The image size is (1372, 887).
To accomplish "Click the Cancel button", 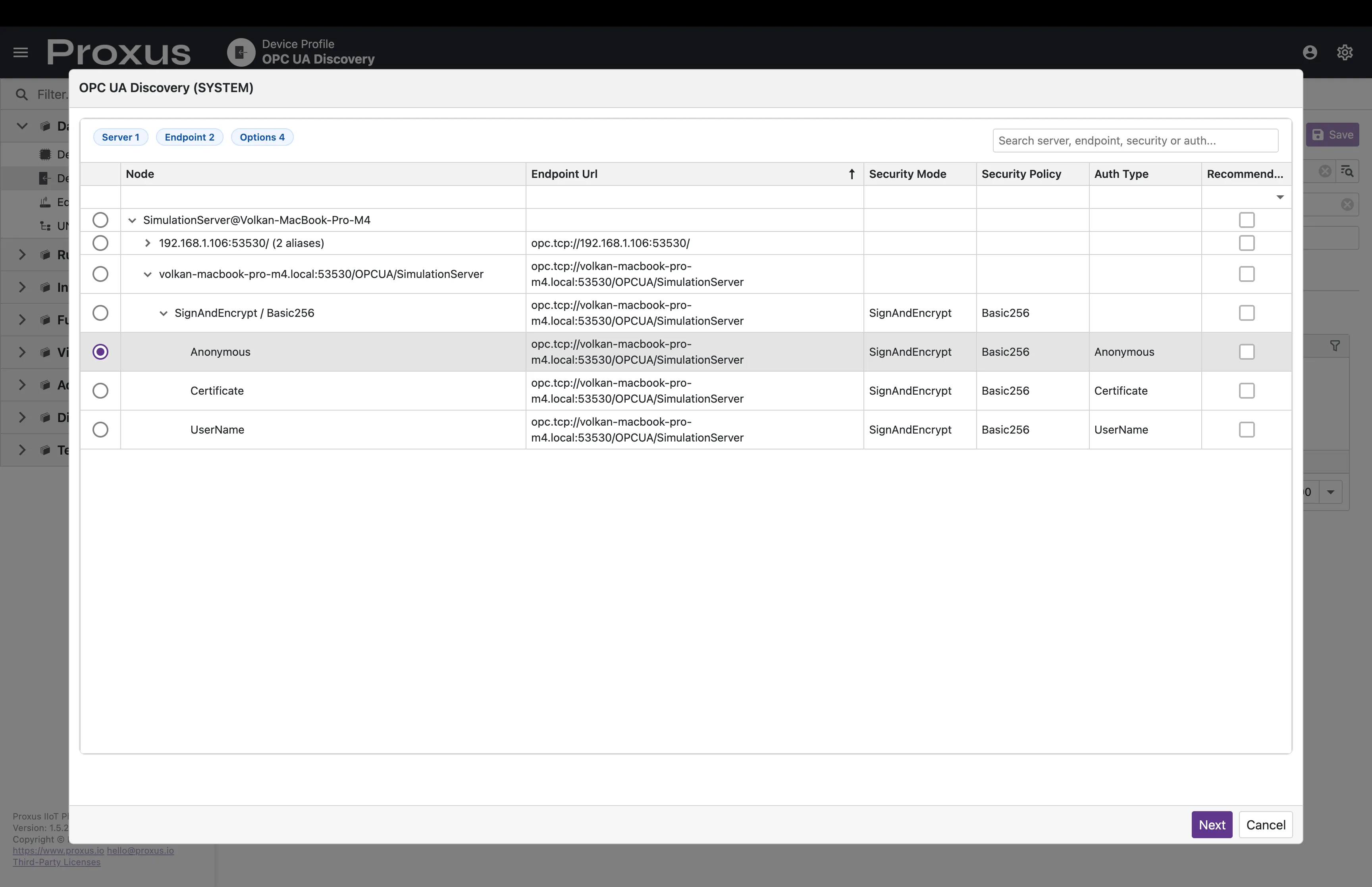I will [x=1266, y=825].
